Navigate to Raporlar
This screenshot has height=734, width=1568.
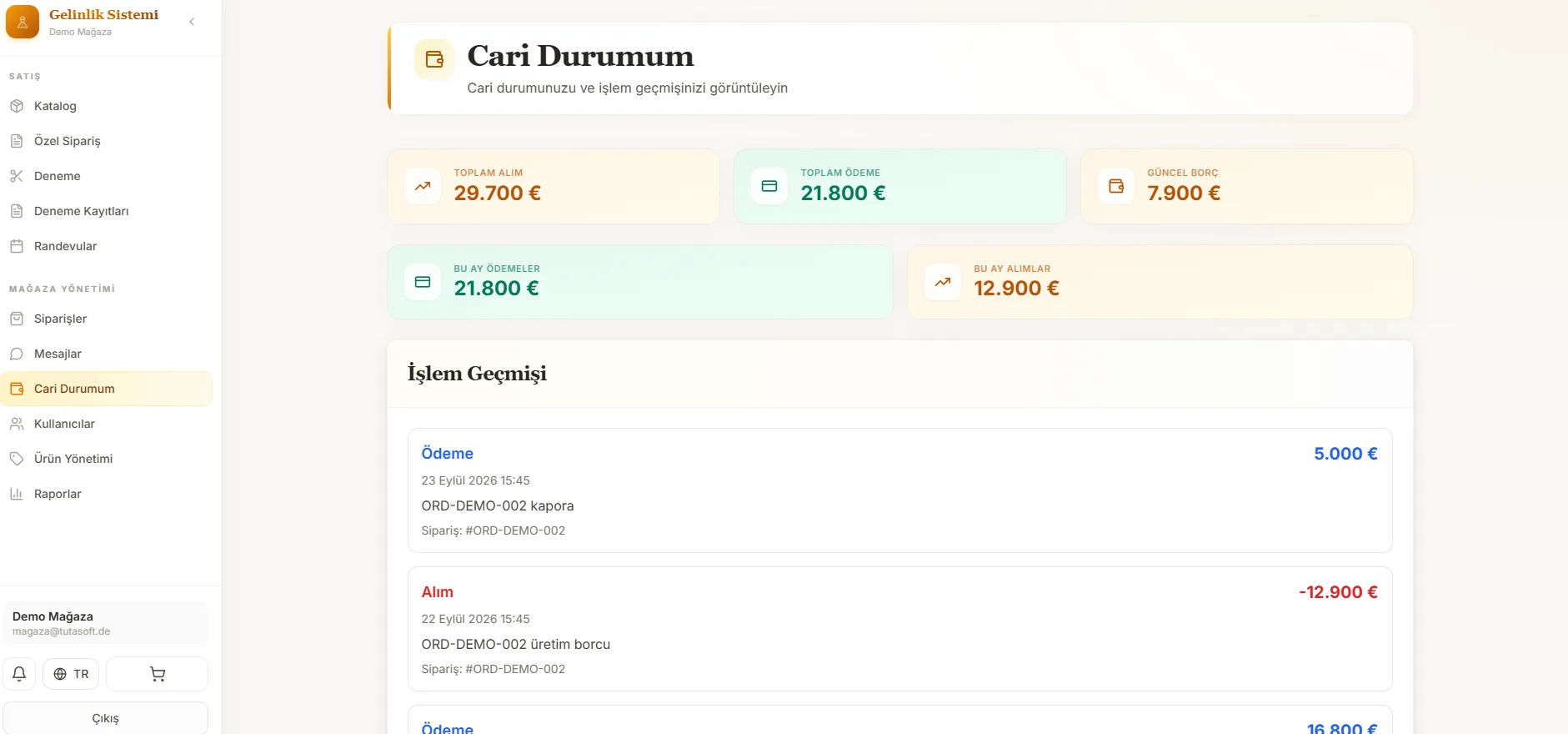[x=107, y=494]
